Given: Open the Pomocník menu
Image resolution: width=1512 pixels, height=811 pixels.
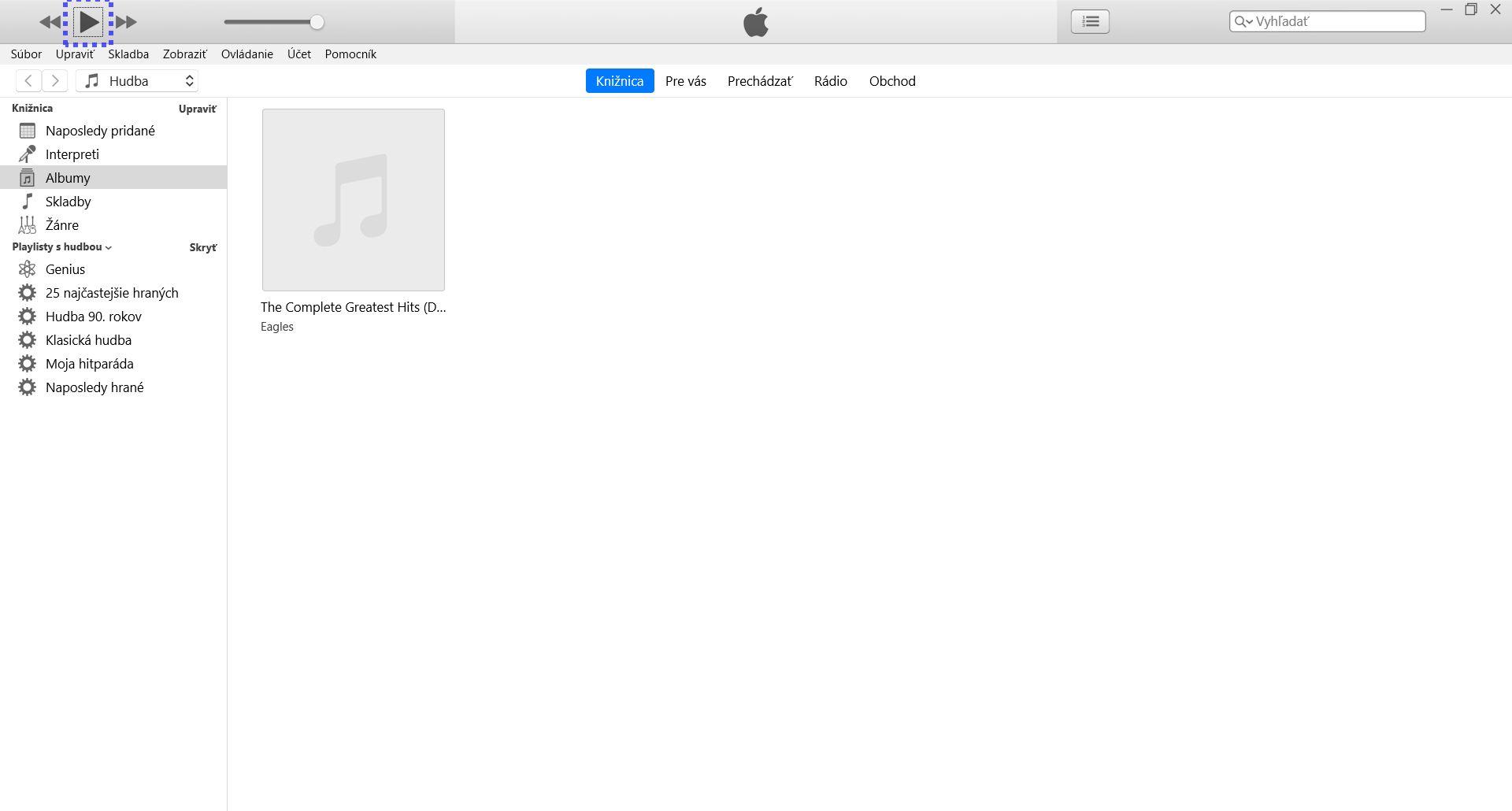Looking at the screenshot, I should pos(350,54).
